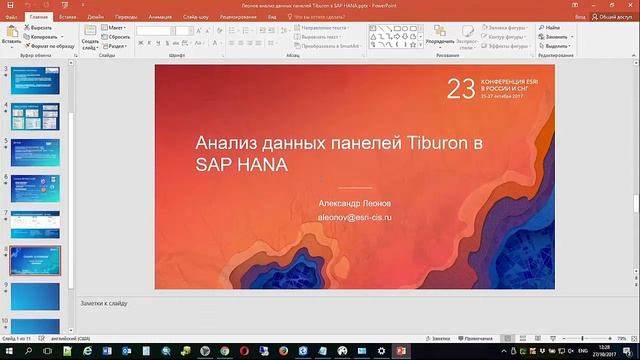Select the triangle shape in gallery
The image size is (640, 360).
click(x=373, y=36)
